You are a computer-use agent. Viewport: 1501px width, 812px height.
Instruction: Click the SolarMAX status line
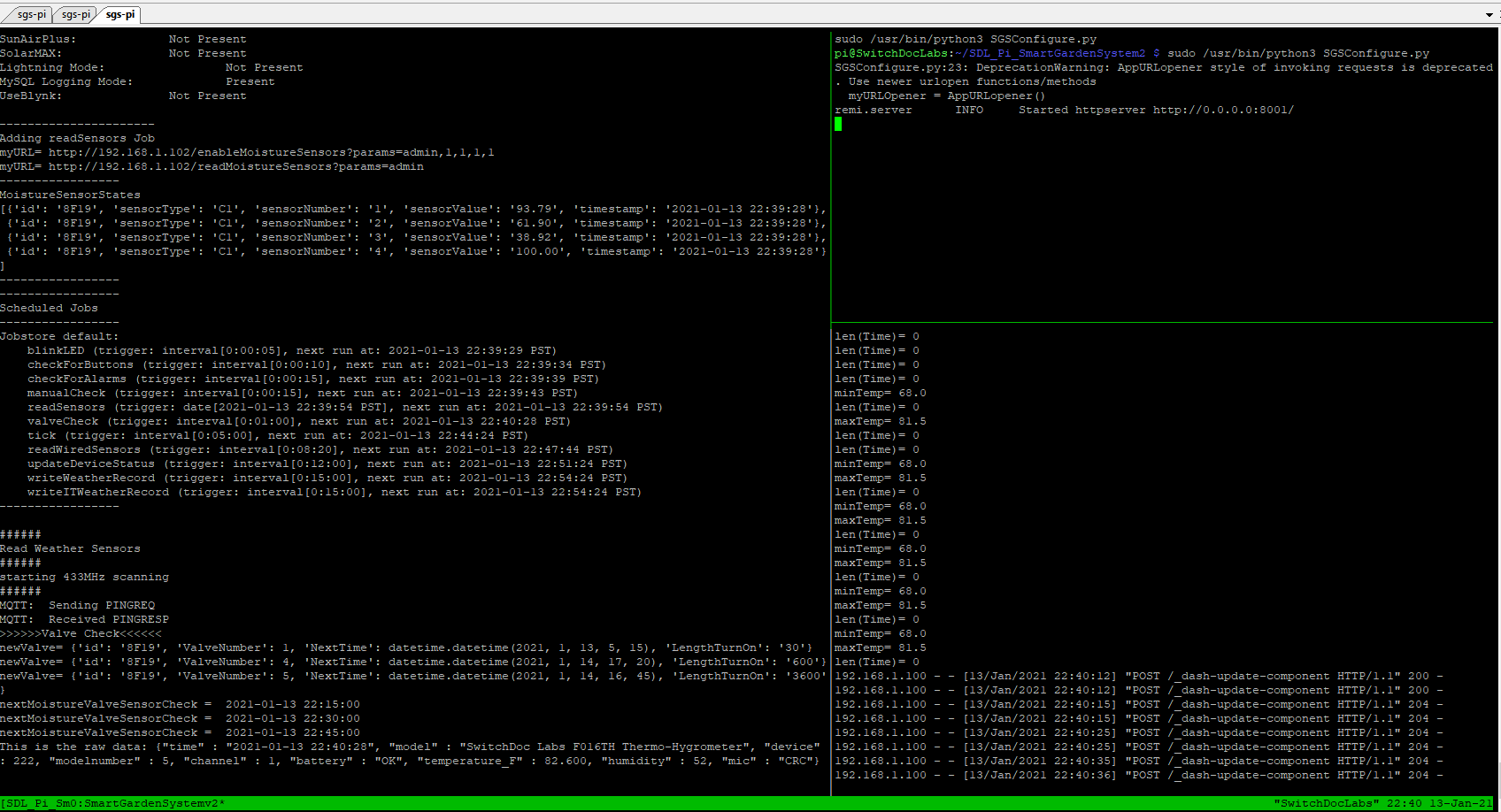pyautogui.click(x=123, y=53)
